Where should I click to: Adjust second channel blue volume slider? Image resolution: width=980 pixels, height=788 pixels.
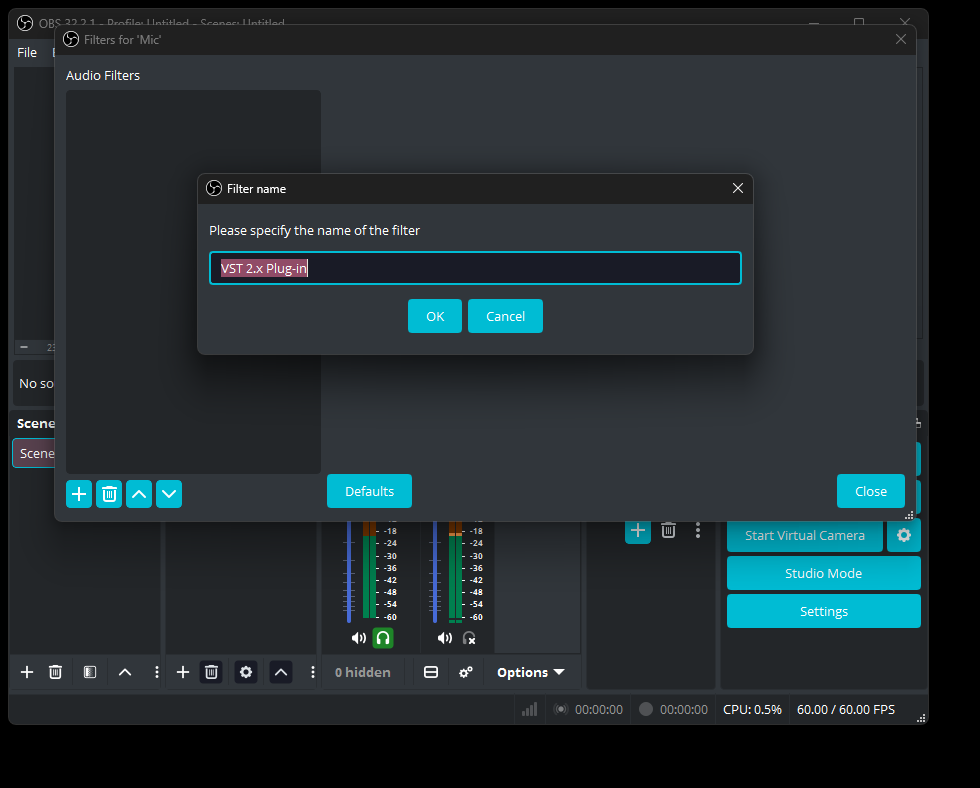[435, 572]
